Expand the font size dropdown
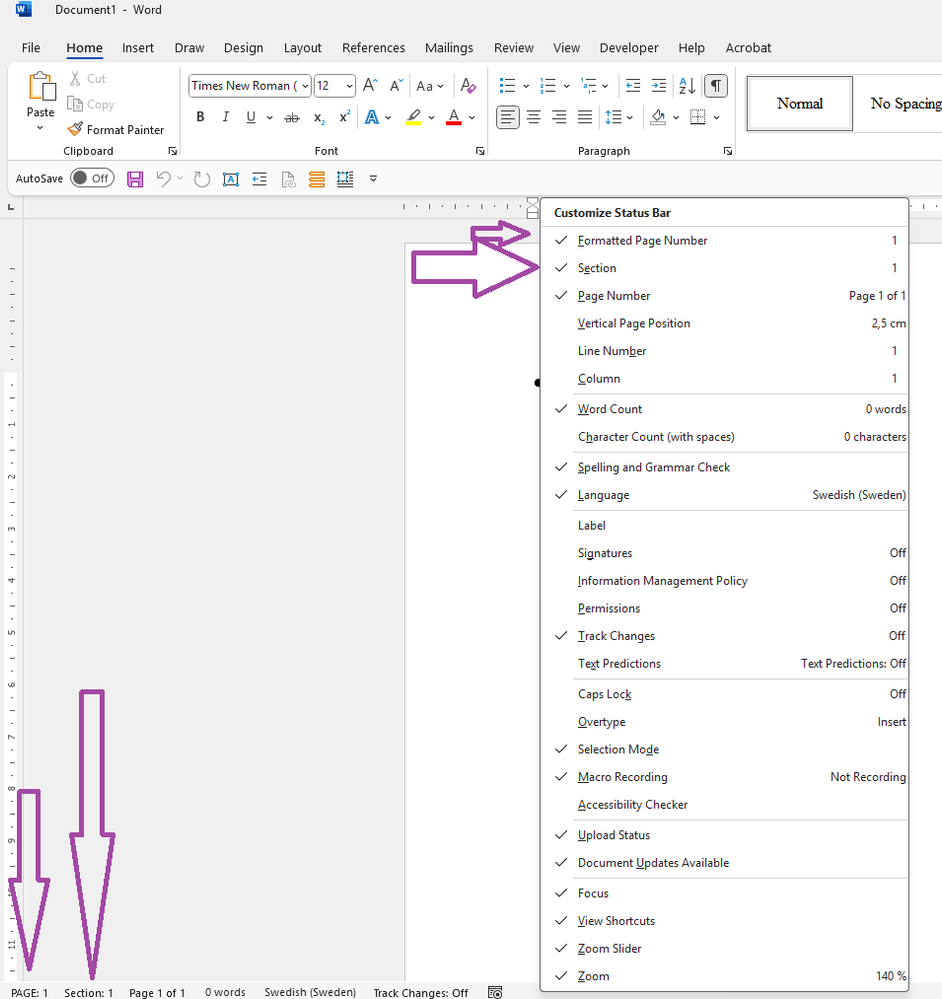This screenshot has height=999, width=942. 348,86
